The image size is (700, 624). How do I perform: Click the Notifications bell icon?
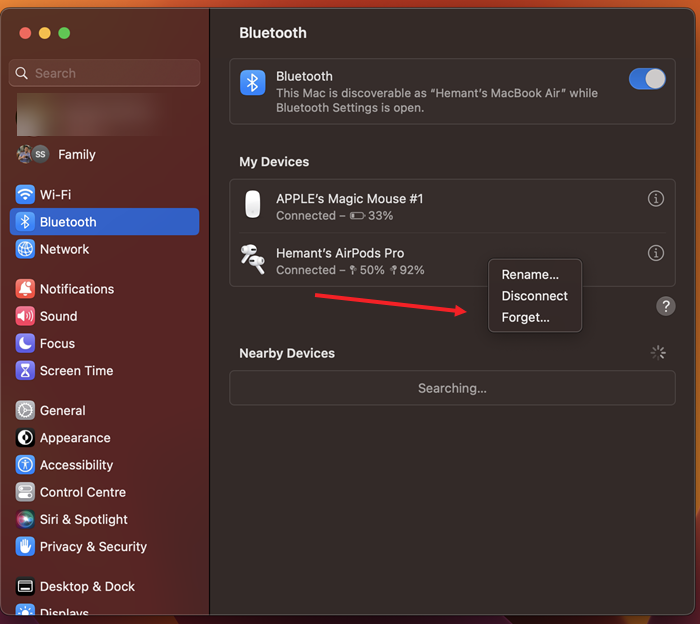tap(25, 289)
